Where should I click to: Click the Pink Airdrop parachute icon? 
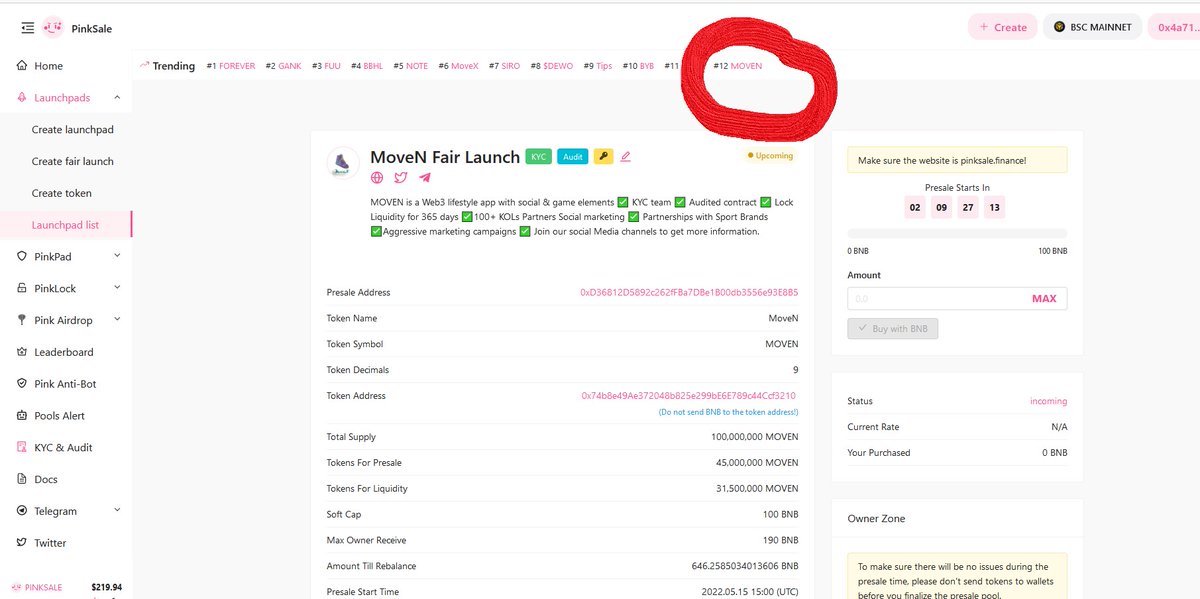(24, 320)
